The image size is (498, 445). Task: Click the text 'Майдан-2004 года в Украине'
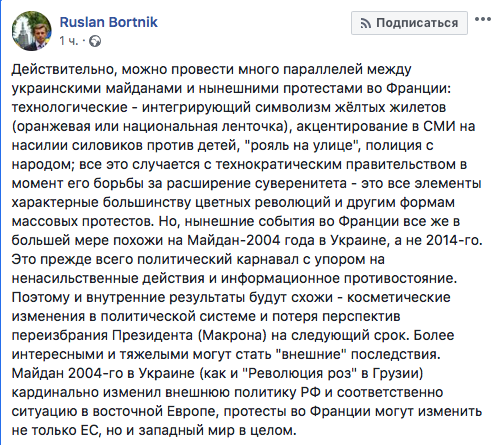tap(287, 240)
